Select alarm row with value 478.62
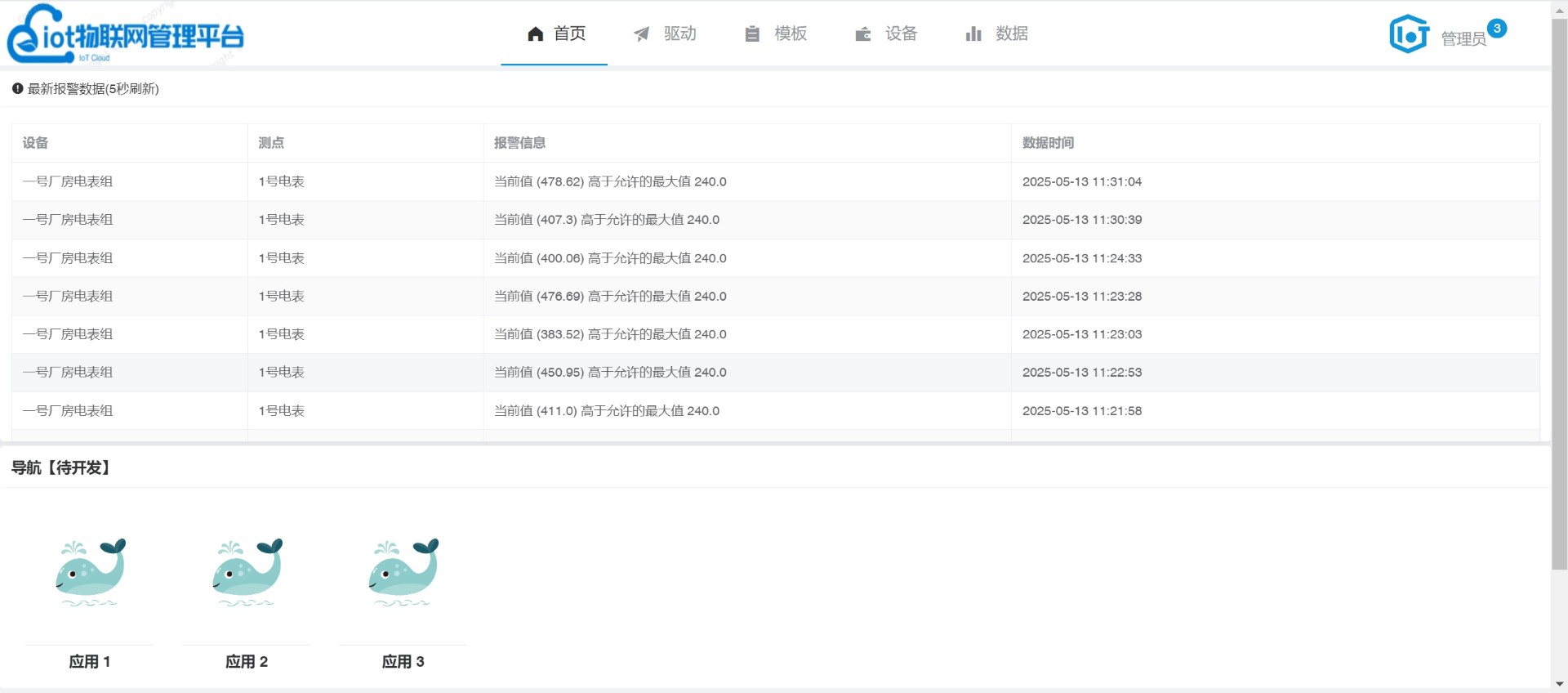Screen dimensions: 1568x693 pyautogui.click(x=610, y=181)
